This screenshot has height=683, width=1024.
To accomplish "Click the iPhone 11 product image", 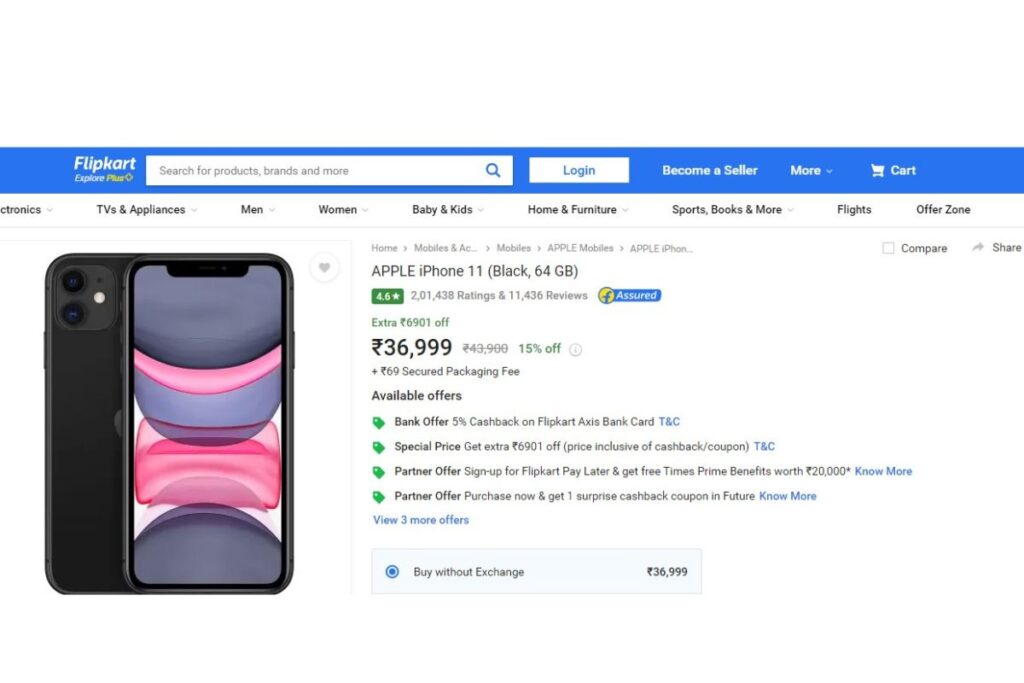I will tap(169, 423).
